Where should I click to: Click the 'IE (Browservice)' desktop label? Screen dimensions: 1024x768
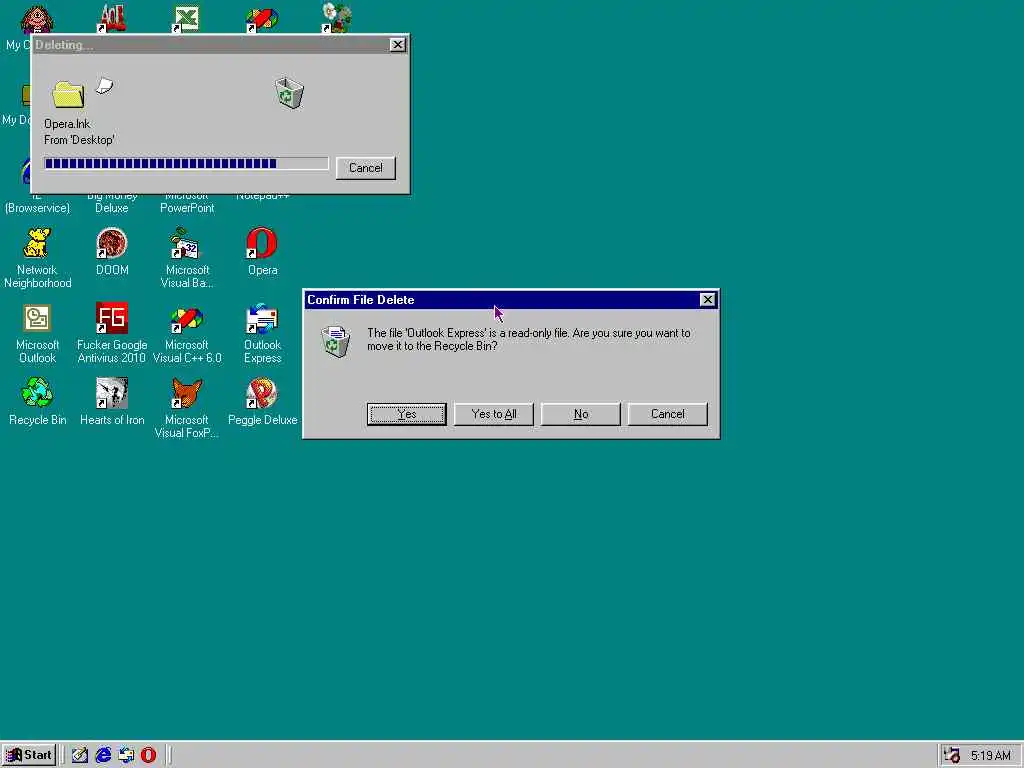click(37, 202)
